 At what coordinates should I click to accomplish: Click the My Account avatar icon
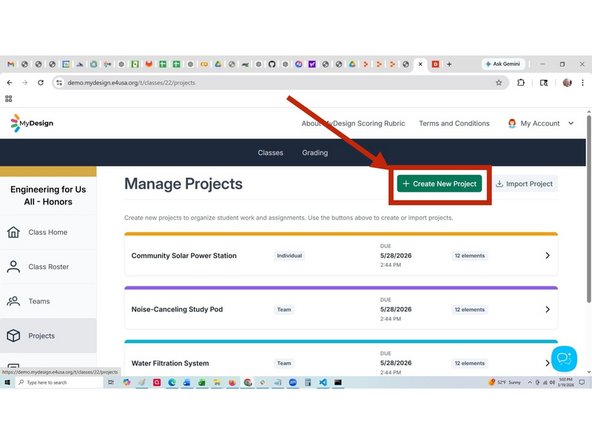[512, 123]
